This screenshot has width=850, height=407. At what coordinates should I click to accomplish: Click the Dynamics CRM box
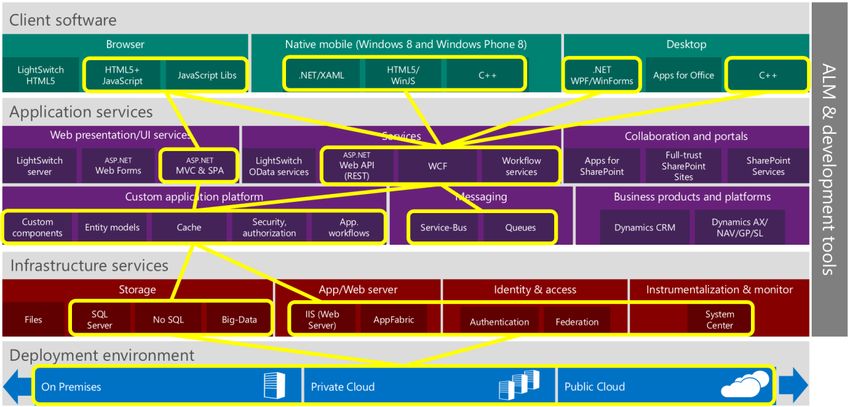645,227
